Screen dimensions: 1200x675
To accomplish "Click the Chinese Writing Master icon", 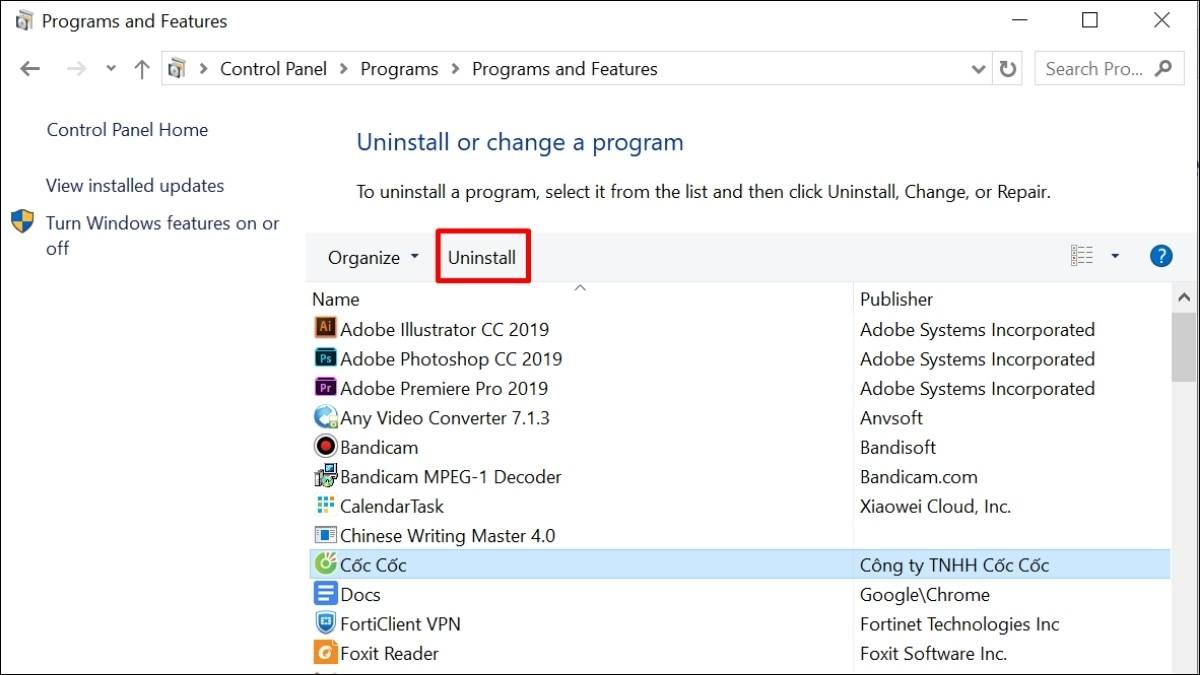I will (x=325, y=535).
